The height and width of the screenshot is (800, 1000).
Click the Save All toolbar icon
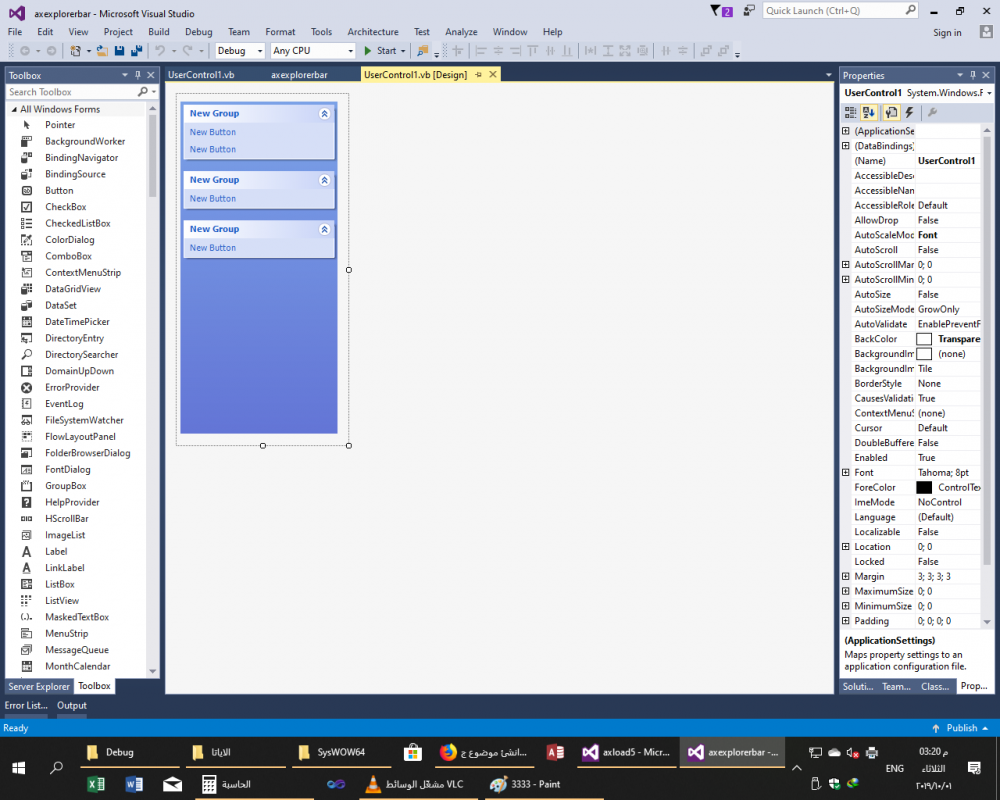point(136,51)
